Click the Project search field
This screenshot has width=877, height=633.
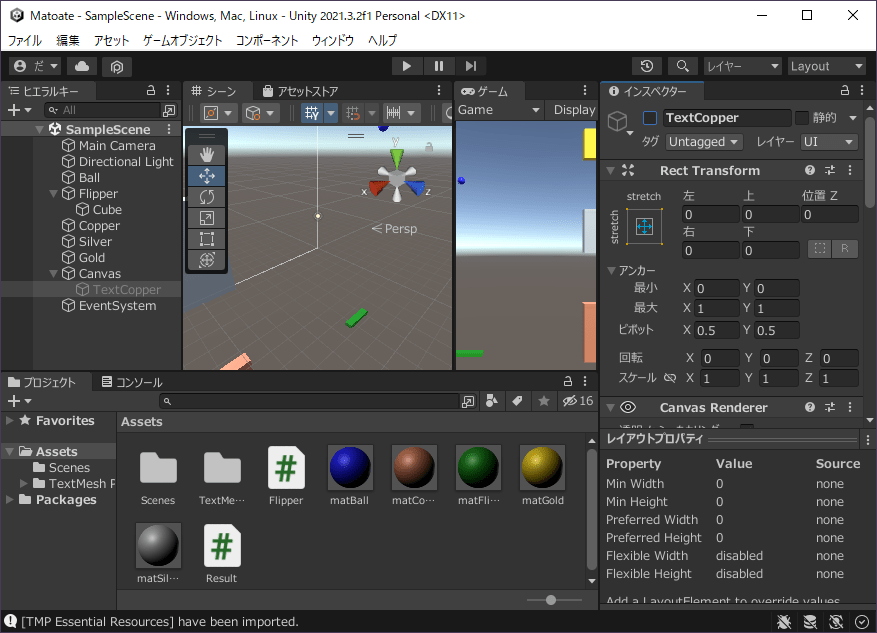(310, 401)
